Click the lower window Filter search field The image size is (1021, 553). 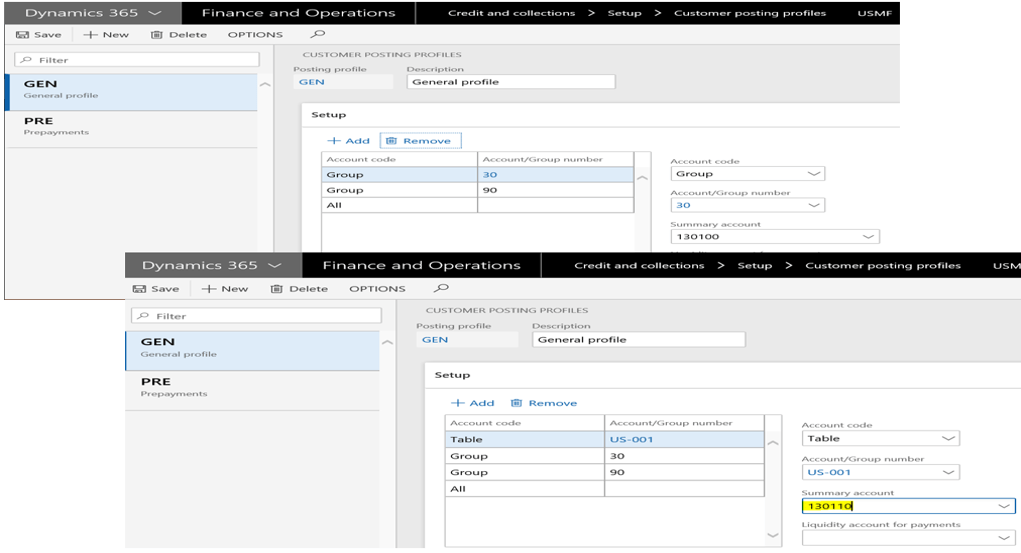(x=256, y=316)
